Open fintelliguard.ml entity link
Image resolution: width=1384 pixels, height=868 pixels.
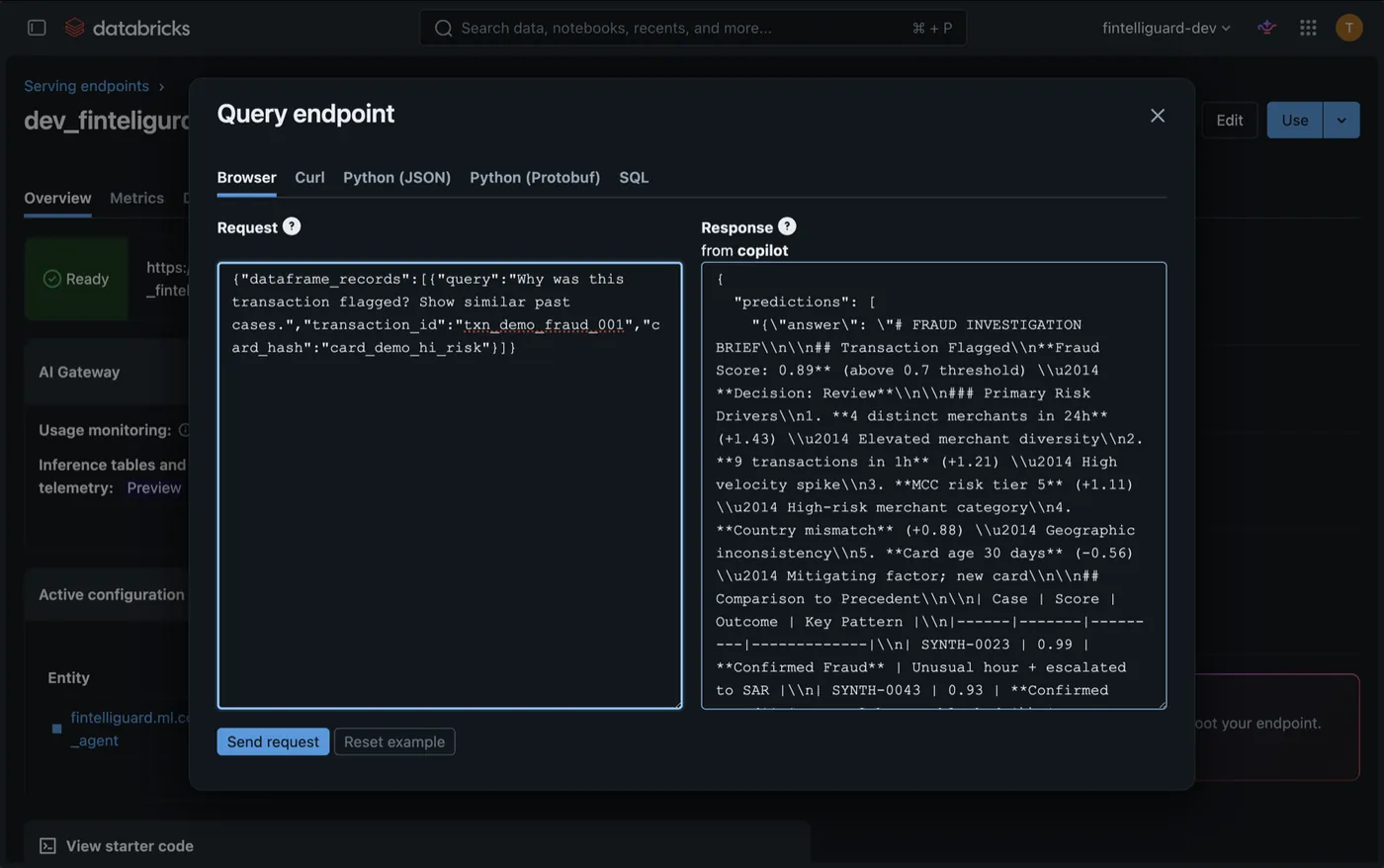click(x=129, y=729)
